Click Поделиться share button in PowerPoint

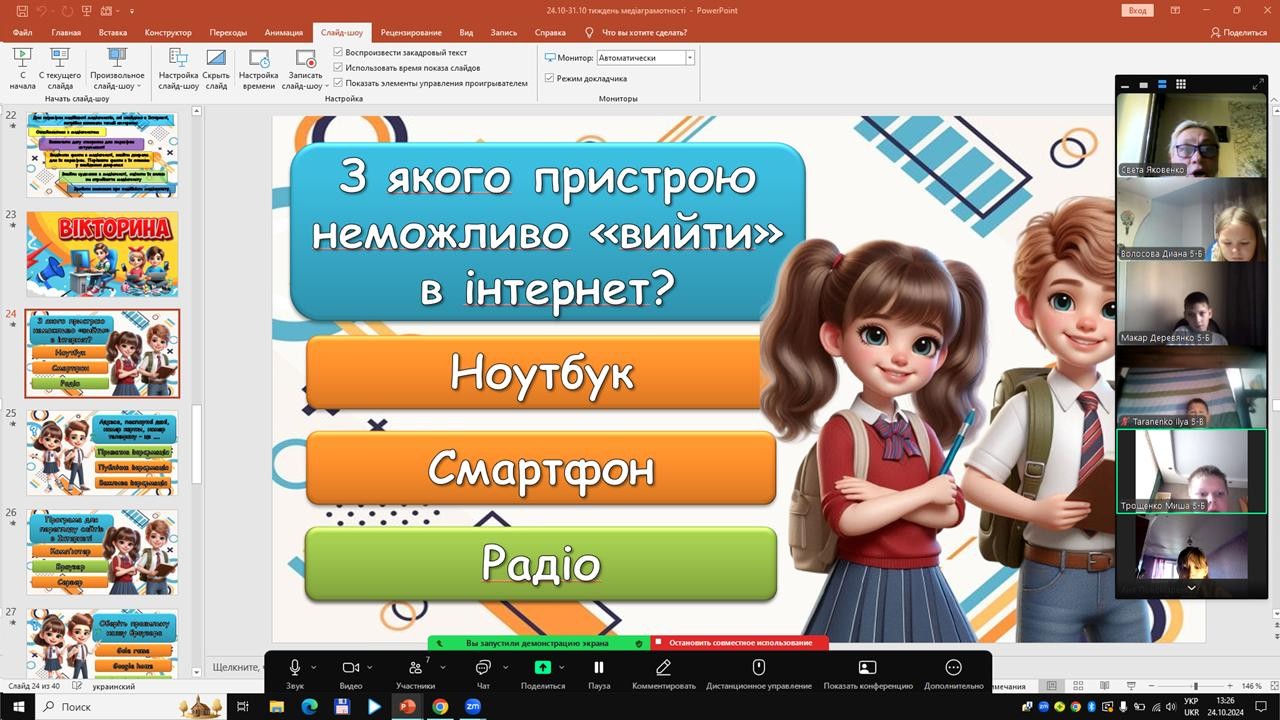click(x=1238, y=32)
